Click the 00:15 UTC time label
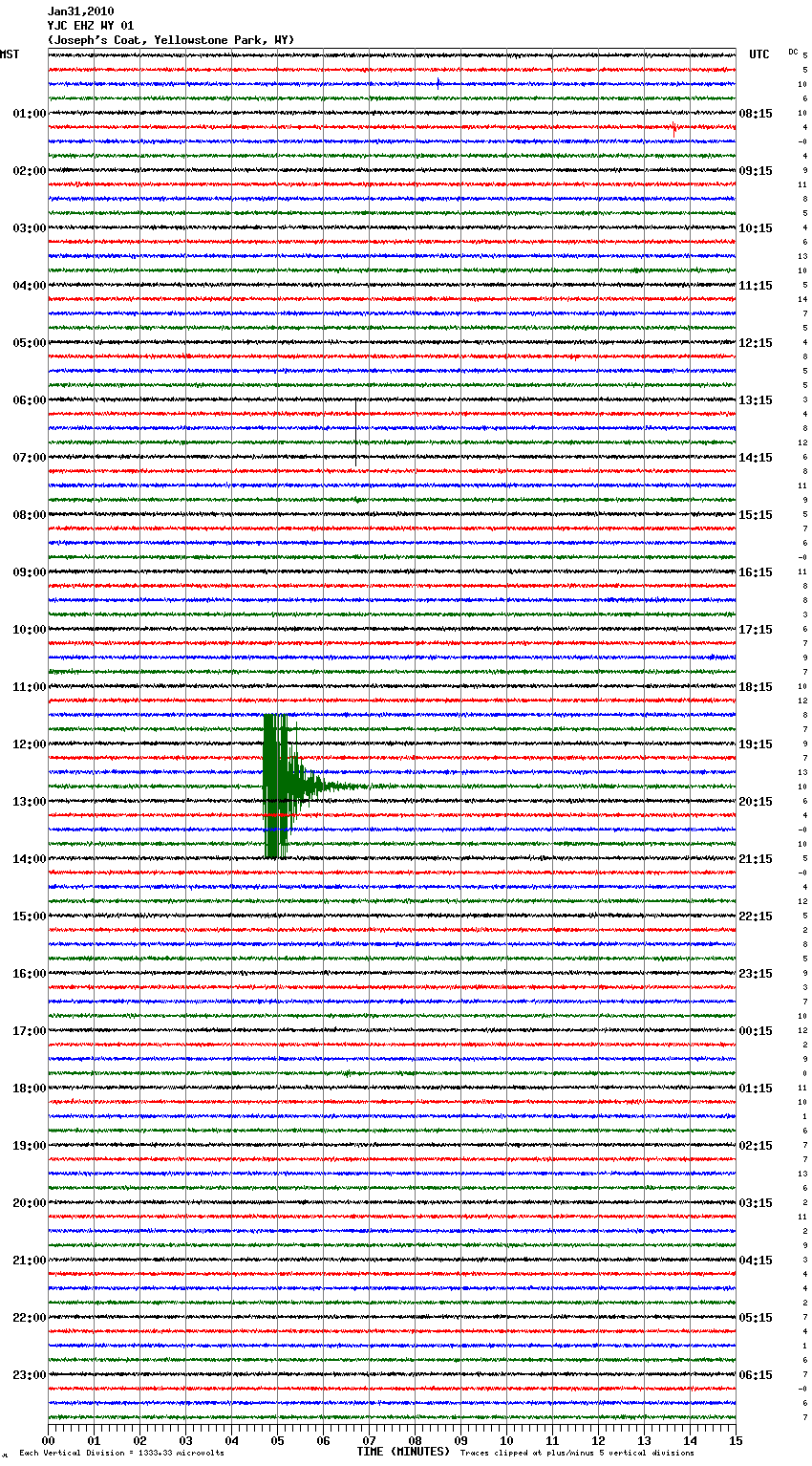The width and height of the screenshot is (812, 1466). pos(756,1031)
